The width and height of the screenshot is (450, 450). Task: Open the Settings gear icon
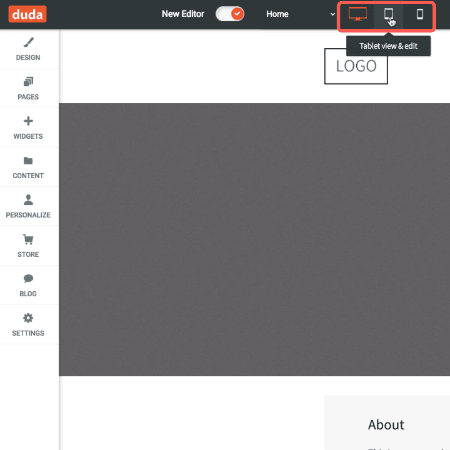tap(28, 318)
